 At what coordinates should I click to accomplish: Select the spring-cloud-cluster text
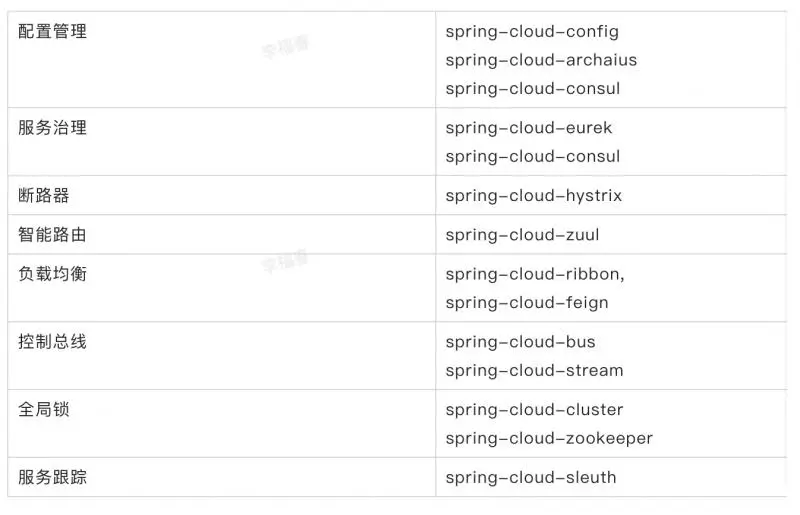tap(535, 410)
